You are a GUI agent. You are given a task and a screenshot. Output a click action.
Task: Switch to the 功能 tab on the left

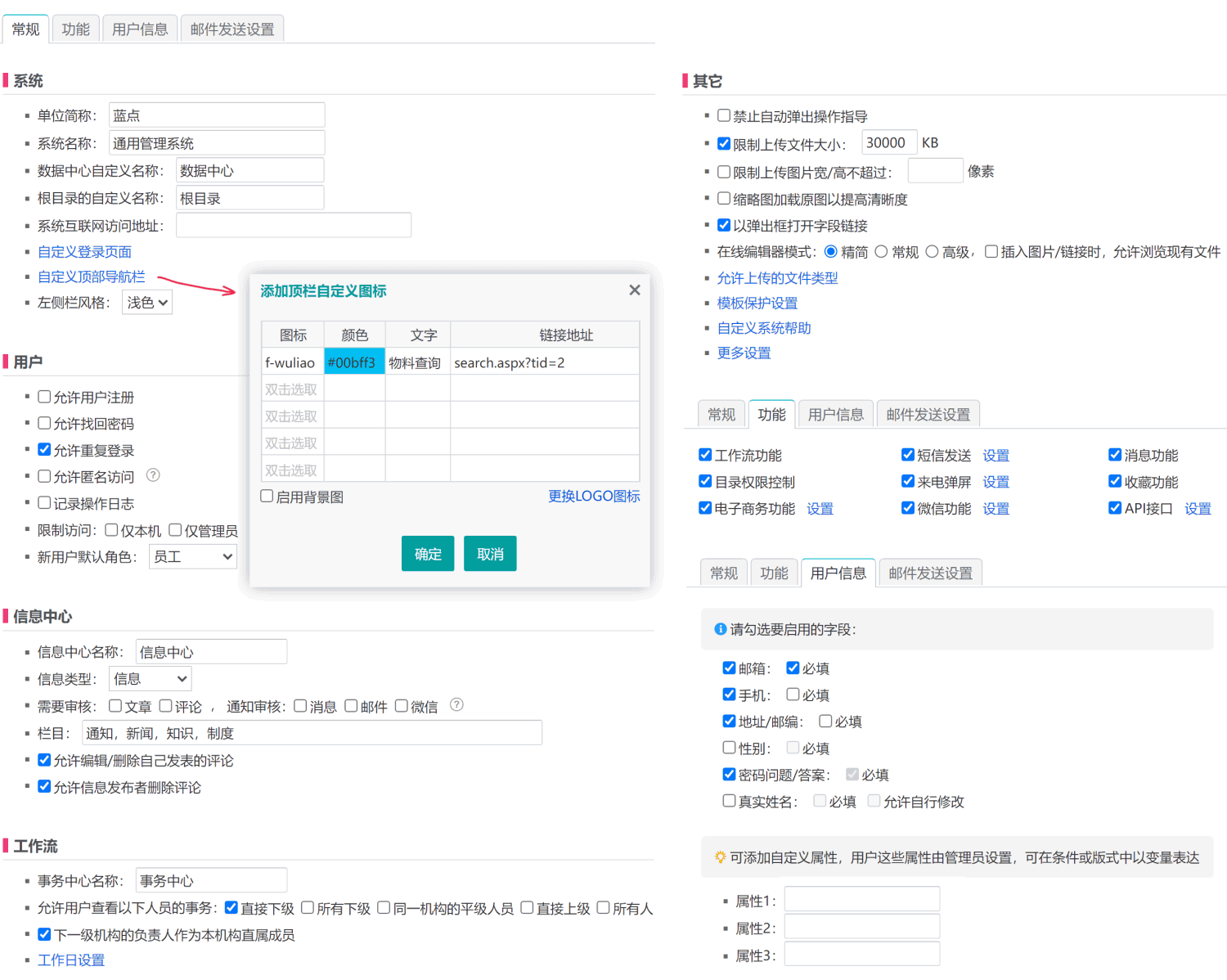click(75, 27)
